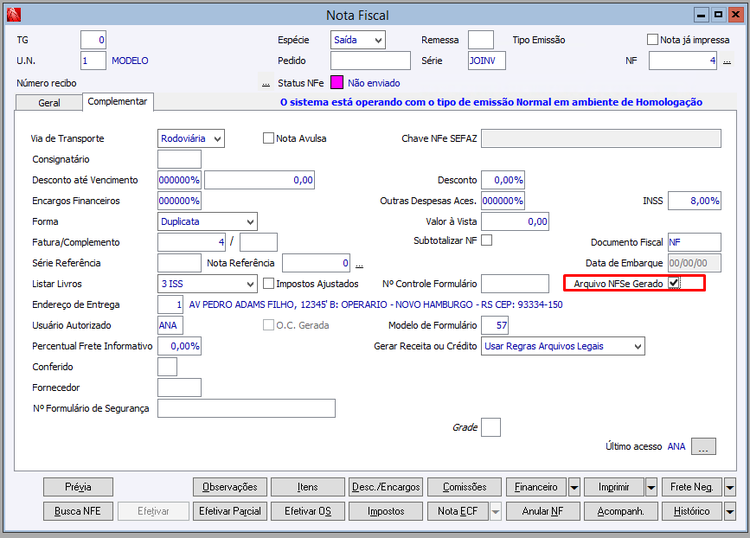Toggle the Arquivo NFSe Gerado checkbox

pos(675,284)
